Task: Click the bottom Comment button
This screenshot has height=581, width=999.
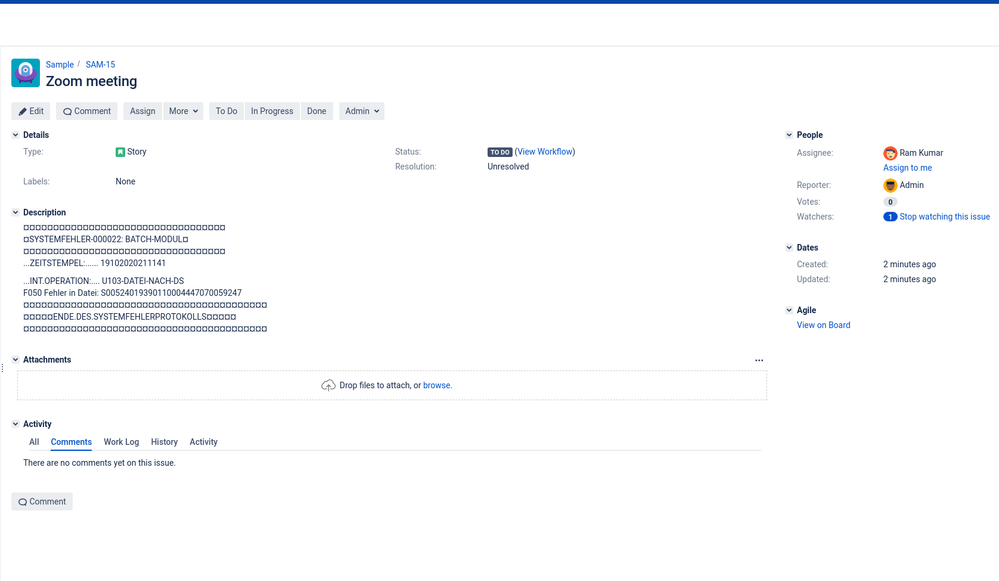Action: 42,501
